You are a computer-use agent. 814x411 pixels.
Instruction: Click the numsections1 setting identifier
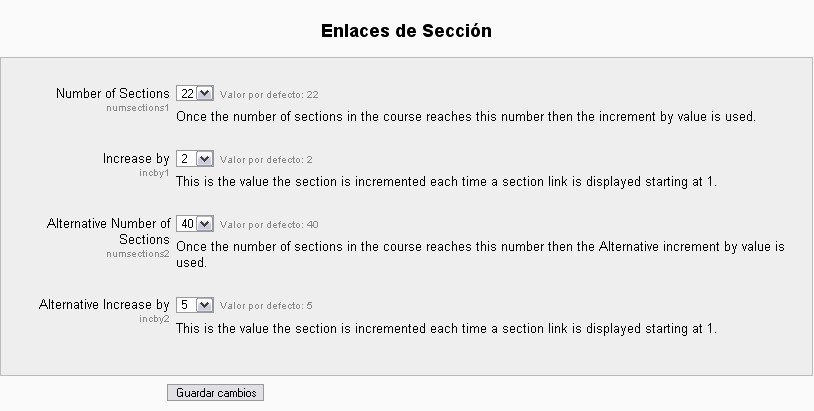coord(138,107)
